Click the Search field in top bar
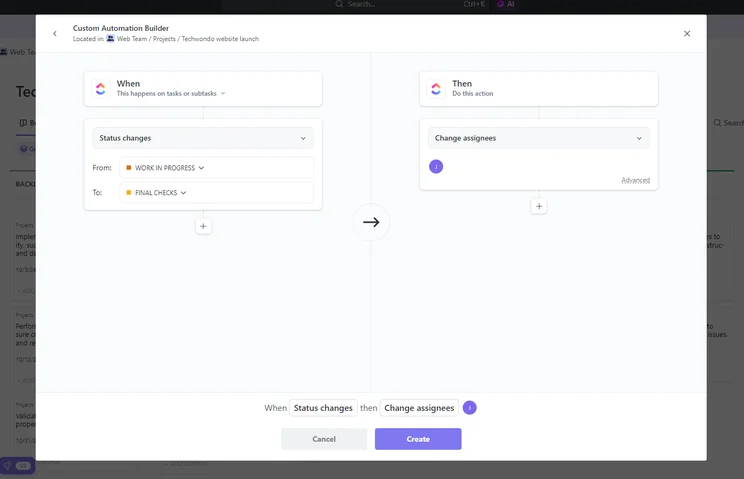Image resolution: width=744 pixels, height=479 pixels. point(356,4)
